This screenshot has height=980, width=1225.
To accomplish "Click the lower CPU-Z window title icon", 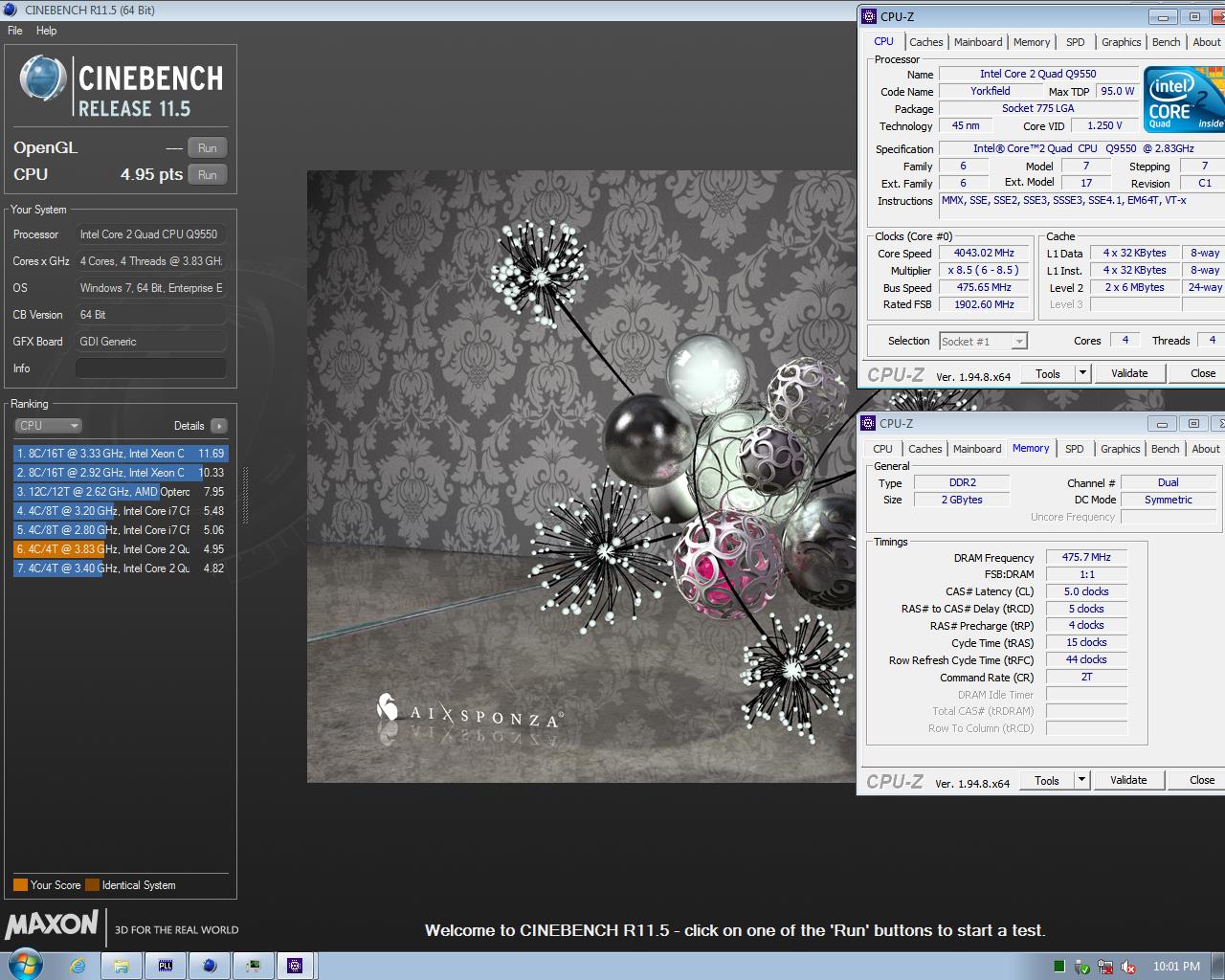I will (x=869, y=423).
